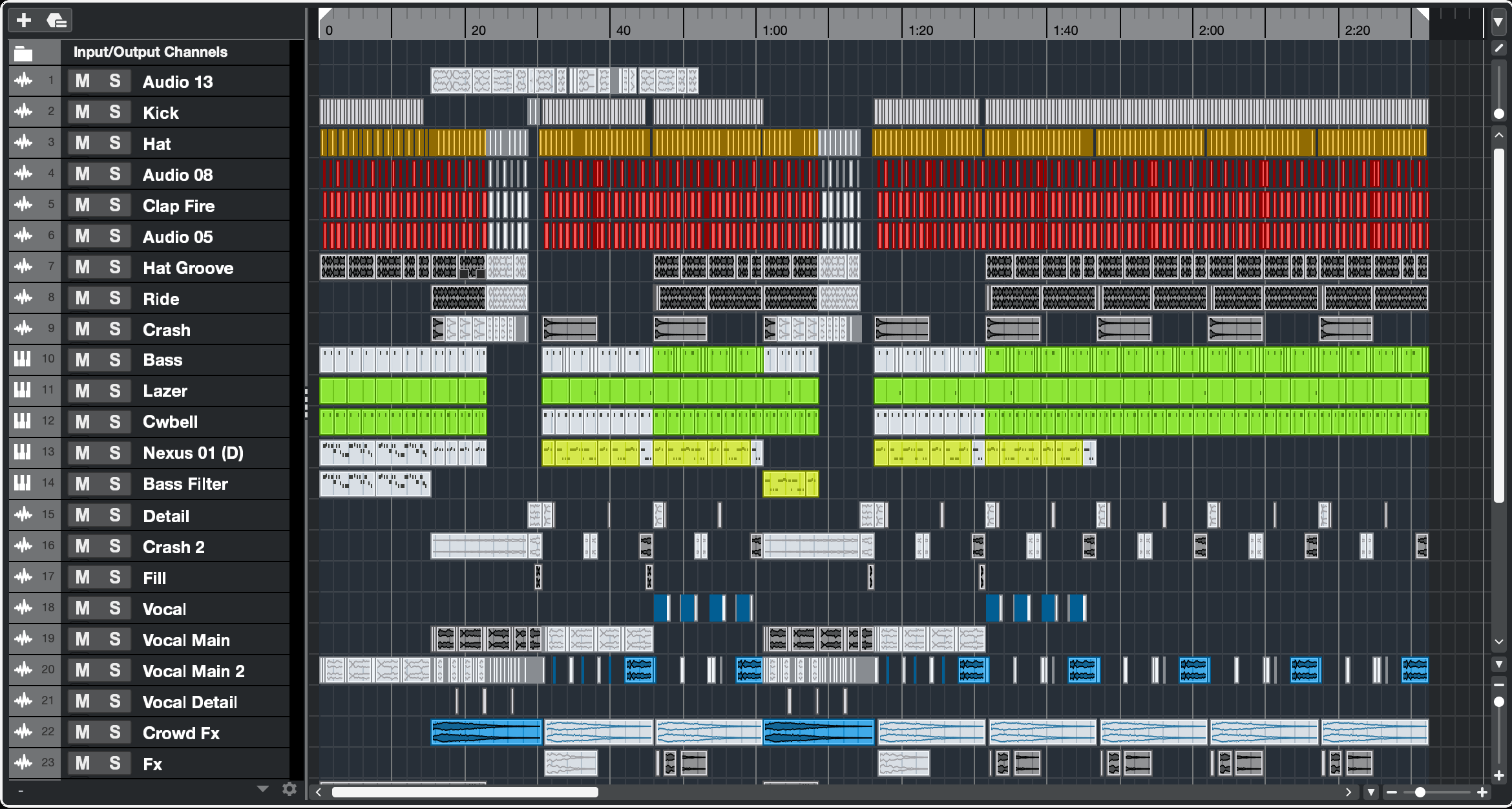Click the keyboard icon of Bass Filter track
This screenshot has width=1512, height=809.
coord(23,483)
